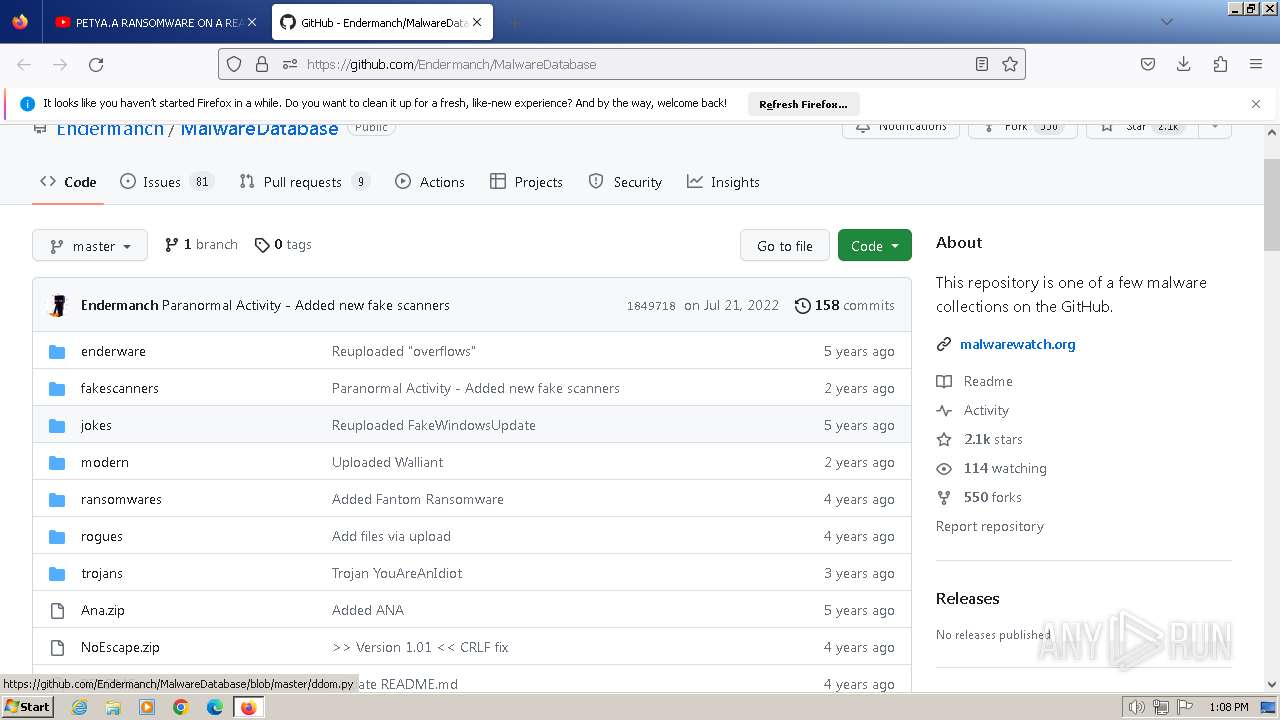Open the Pocket save icon
The width and height of the screenshot is (1280, 720).
(1148, 64)
